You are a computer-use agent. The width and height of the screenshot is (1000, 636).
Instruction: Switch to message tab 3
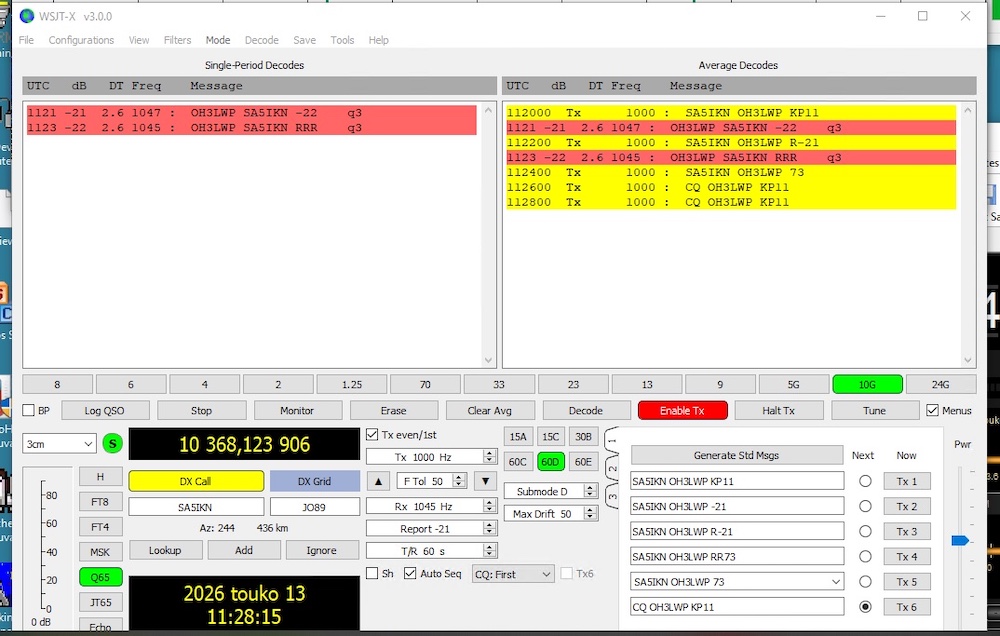click(x=612, y=496)
